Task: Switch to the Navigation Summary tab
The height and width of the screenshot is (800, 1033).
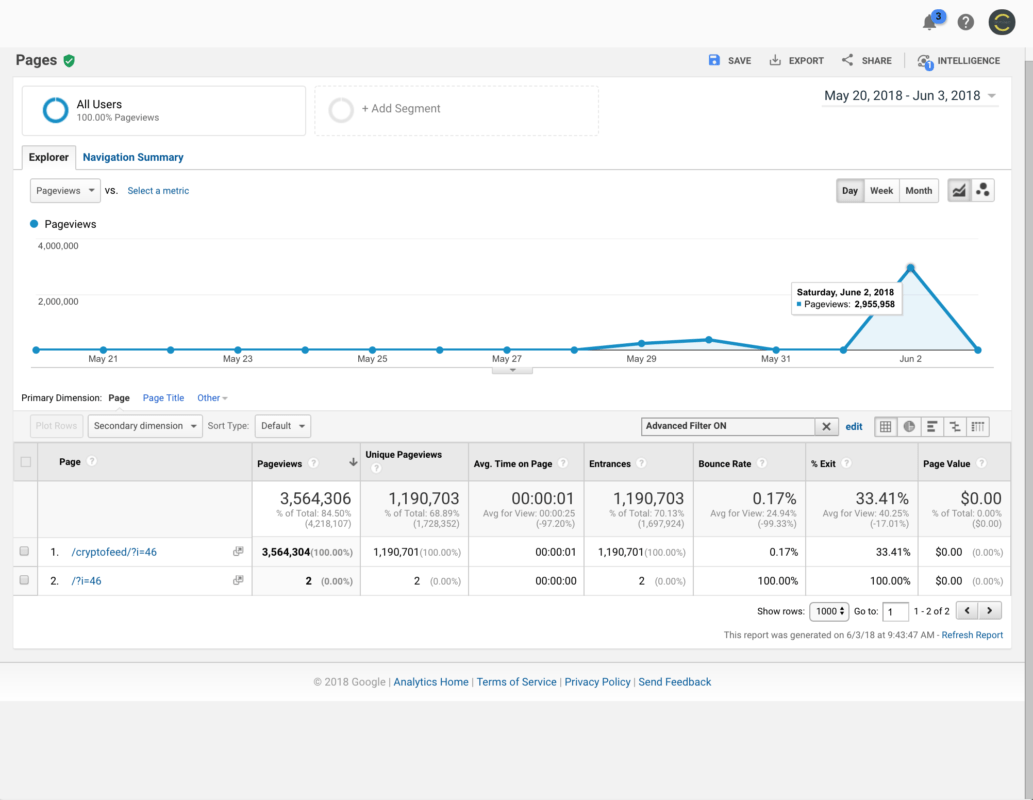Action: [x=132, y=157]
